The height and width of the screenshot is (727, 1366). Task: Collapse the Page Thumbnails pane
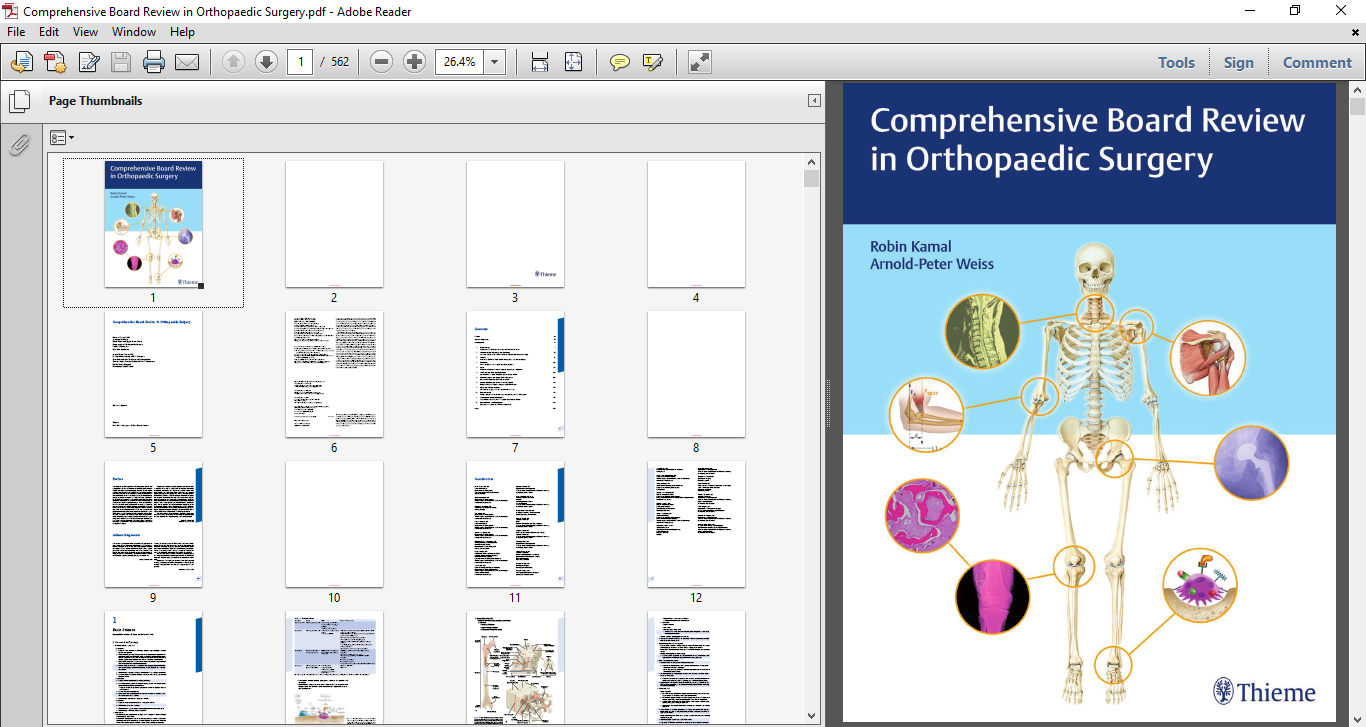814,101
